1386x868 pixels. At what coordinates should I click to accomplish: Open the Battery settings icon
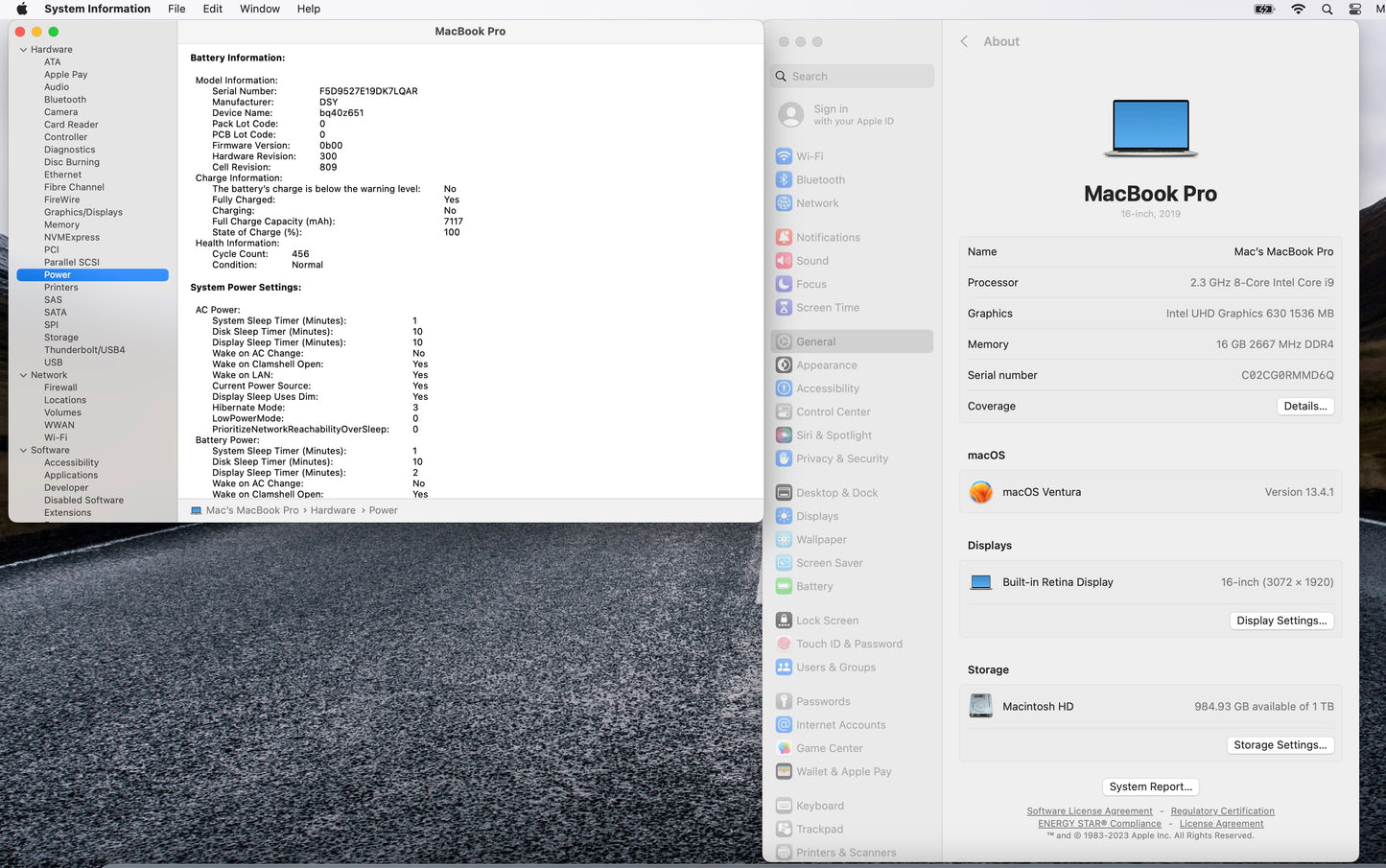pyautogui.click(x=784, y=587)
